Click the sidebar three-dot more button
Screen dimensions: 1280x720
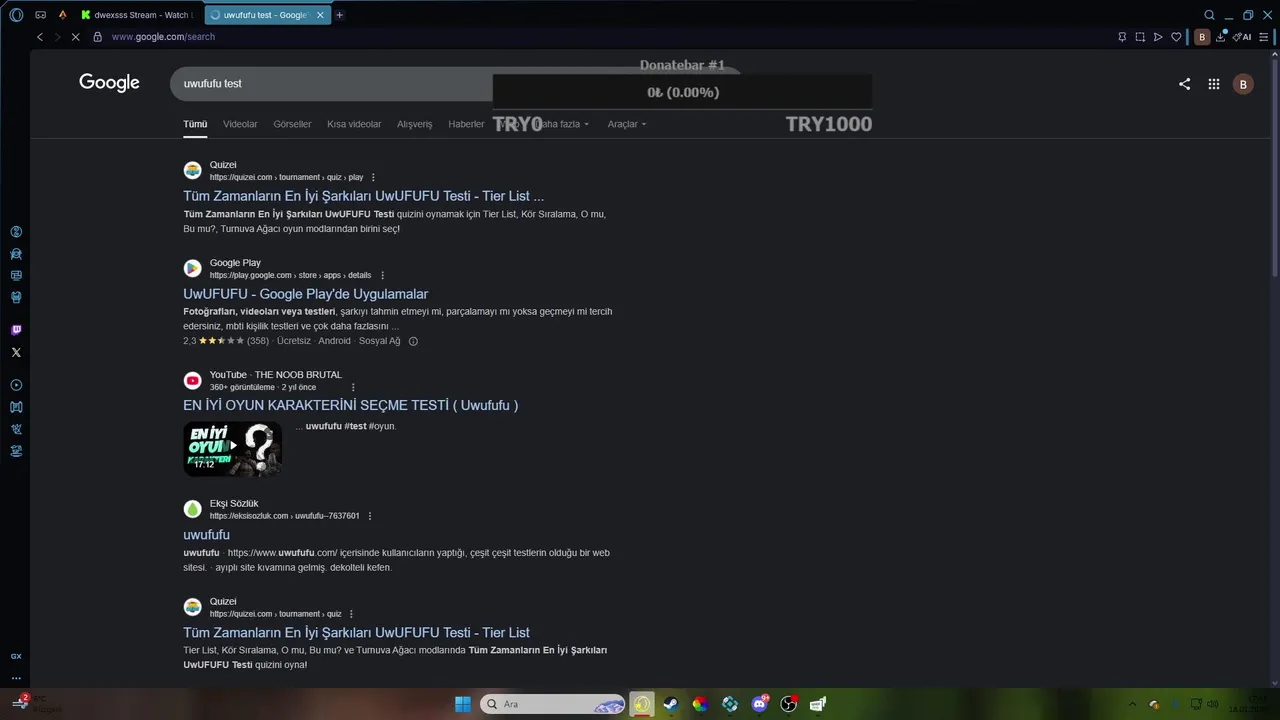(x=16, y=678)
